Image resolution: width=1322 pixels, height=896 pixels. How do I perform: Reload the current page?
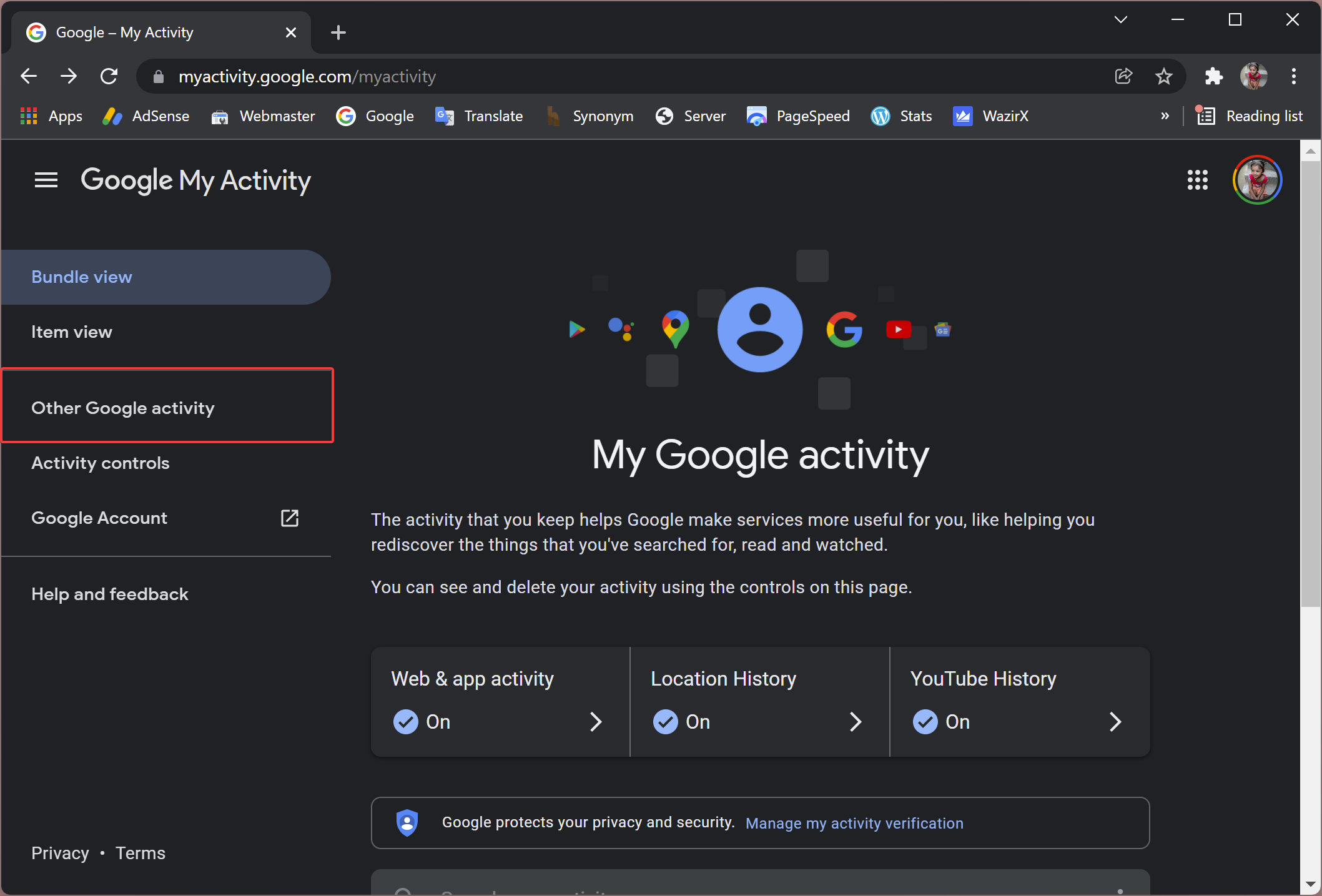click(x=109, y=76)
